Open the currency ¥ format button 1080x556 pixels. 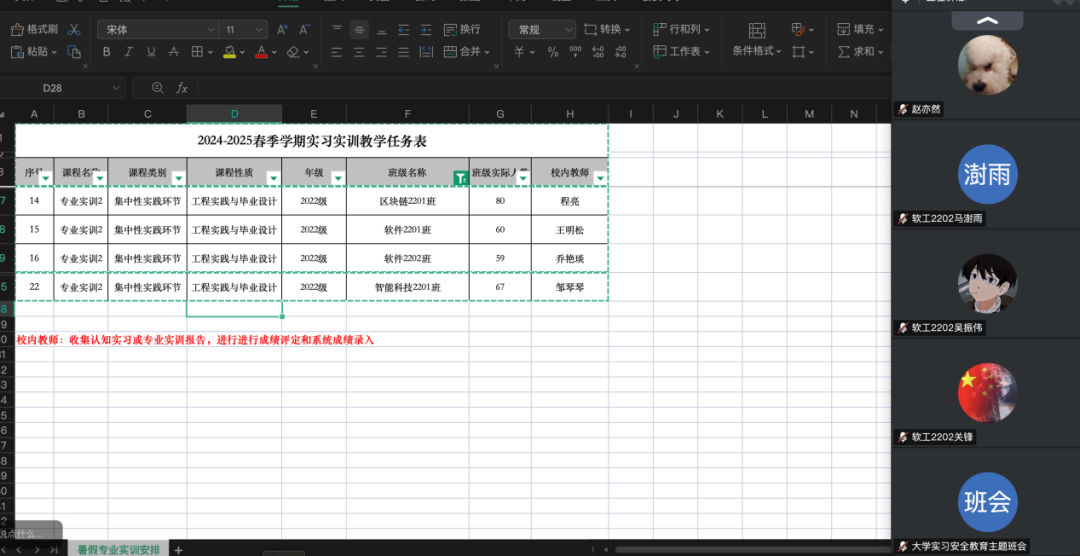point(524,52)
